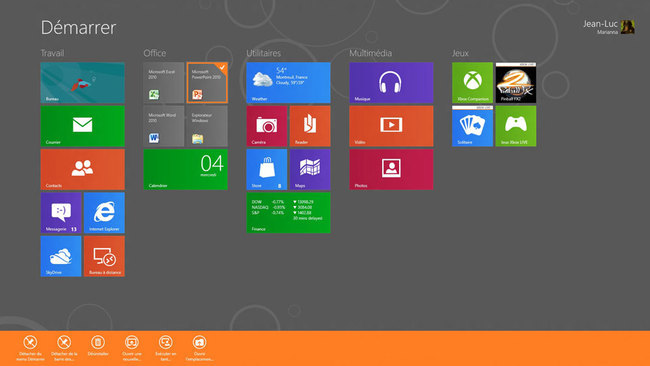650x366 pixels.
Task: Open the Xbox Companion tile
Action: [472, 82]
